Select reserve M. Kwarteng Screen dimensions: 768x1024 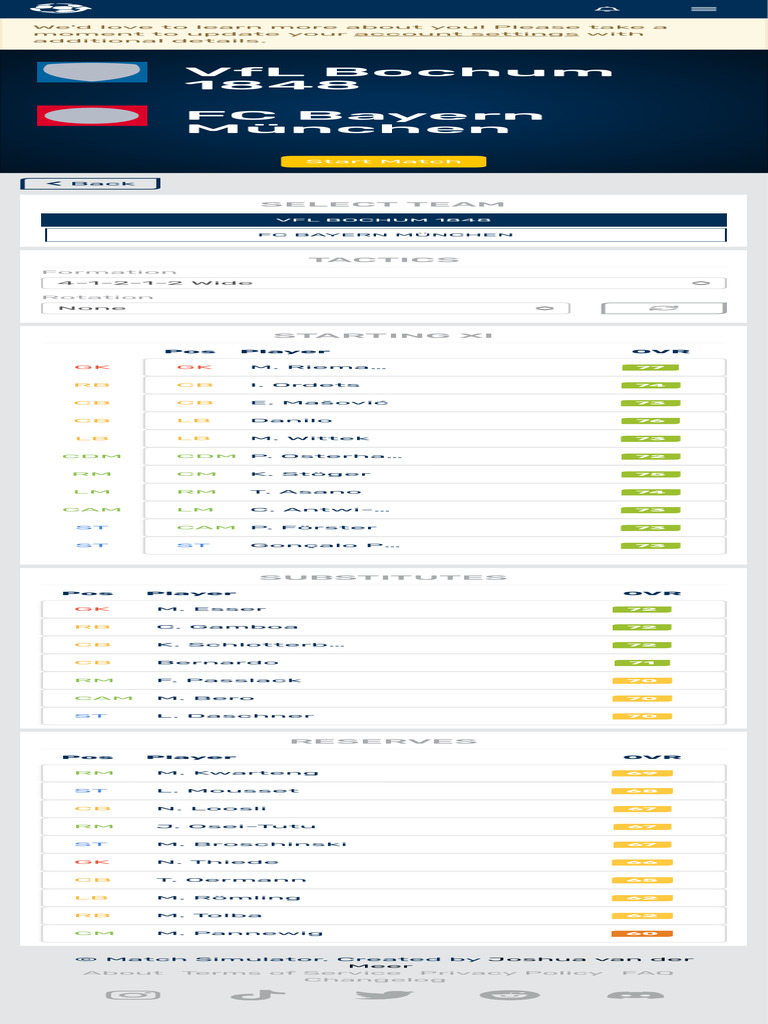coord(384,773)
